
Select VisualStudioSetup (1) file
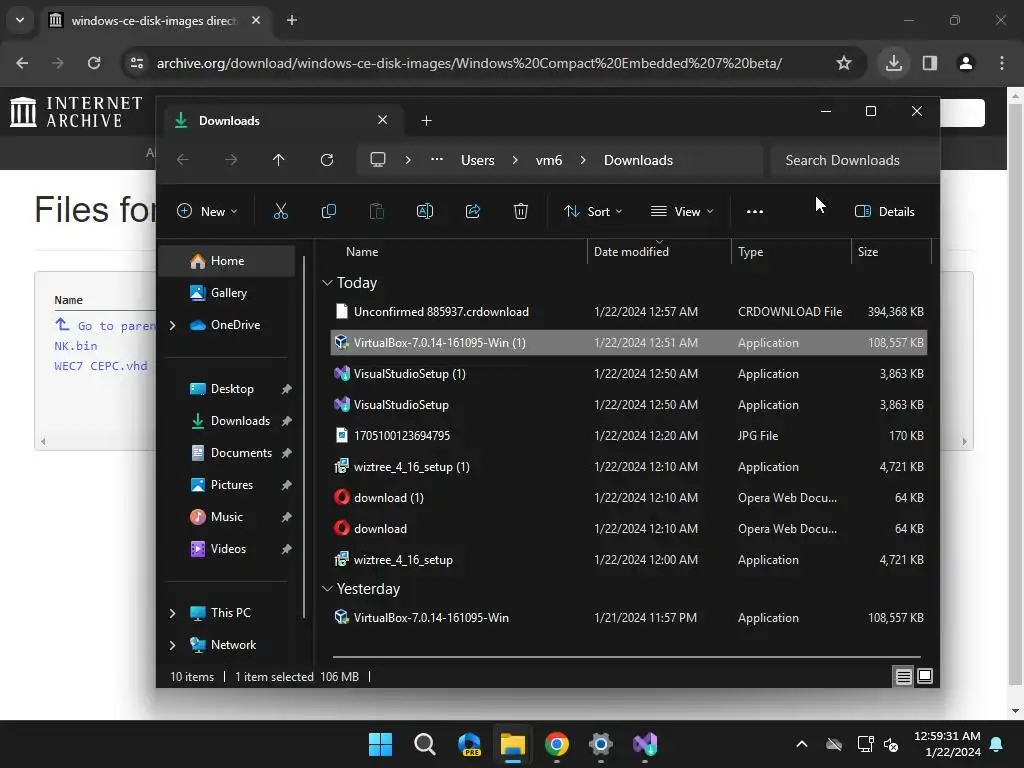tap(629, 374)
